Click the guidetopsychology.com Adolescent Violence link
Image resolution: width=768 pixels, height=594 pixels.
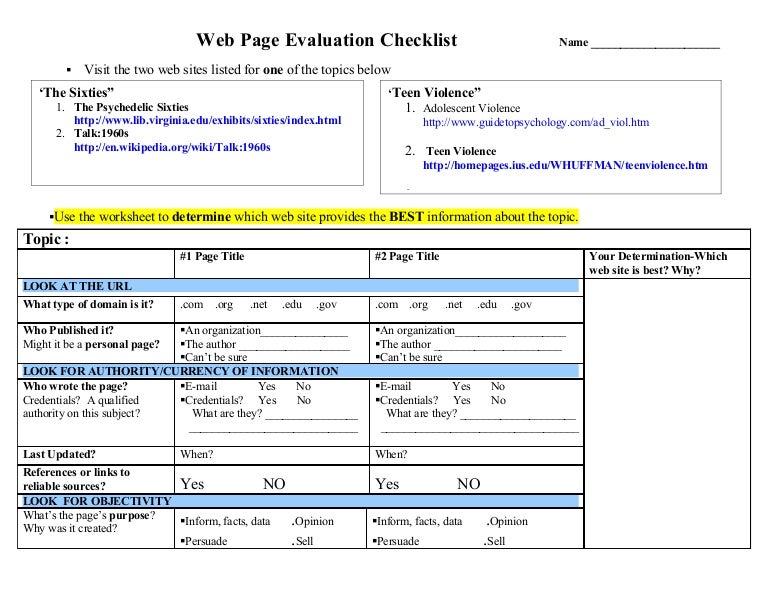536,123
